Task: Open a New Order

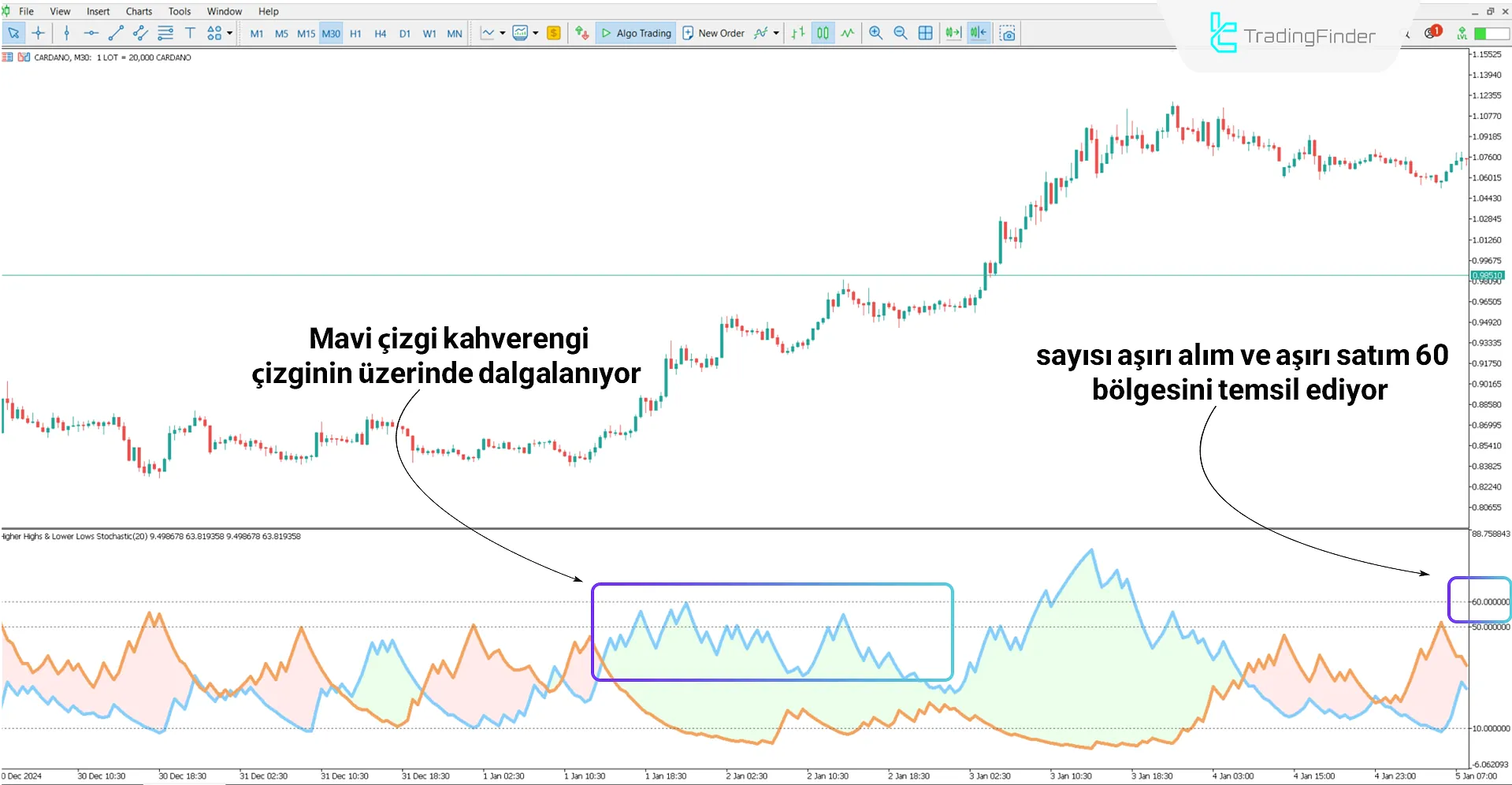Action: [714, 32]
